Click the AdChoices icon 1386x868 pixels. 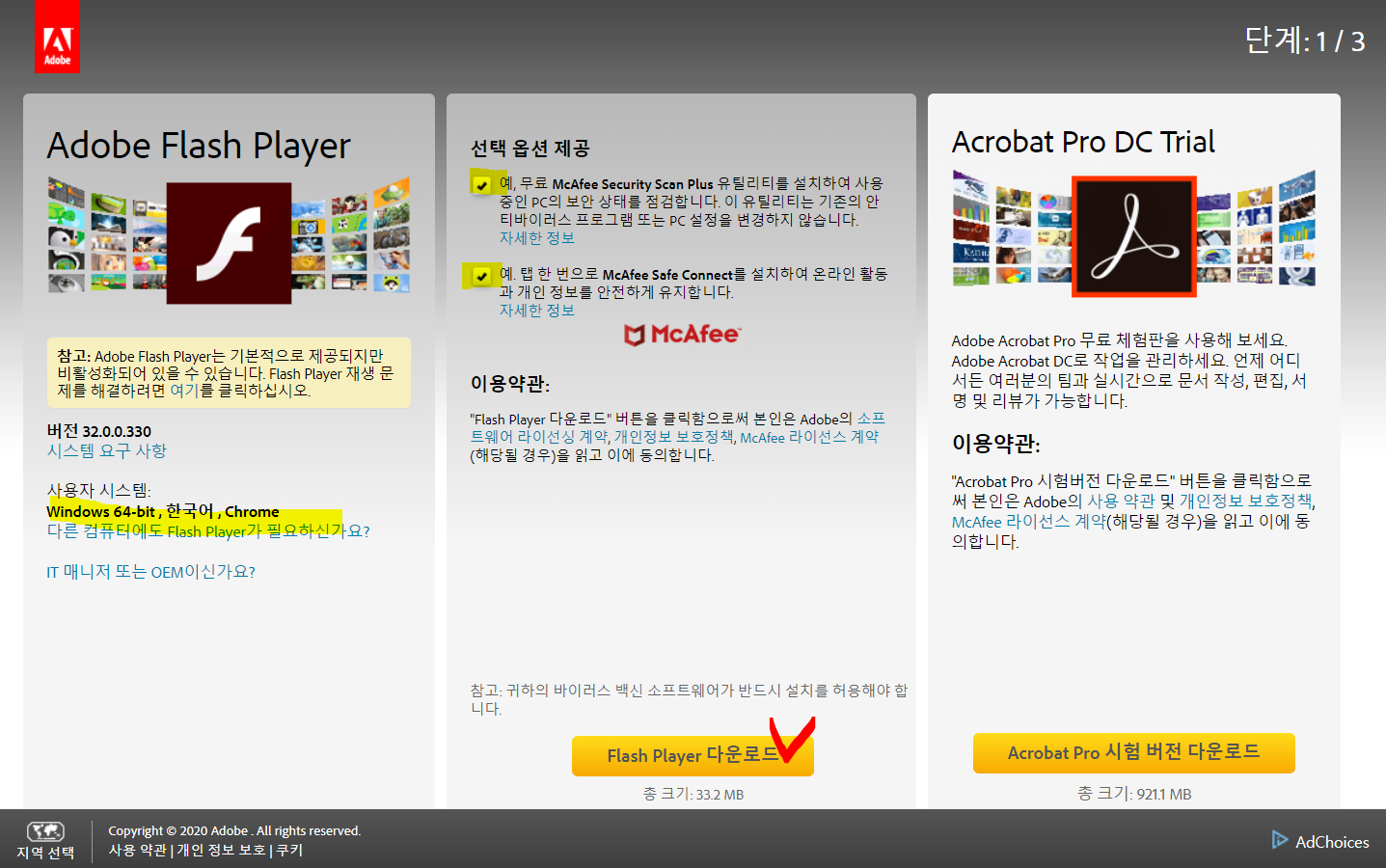(x=1280, y=840)
